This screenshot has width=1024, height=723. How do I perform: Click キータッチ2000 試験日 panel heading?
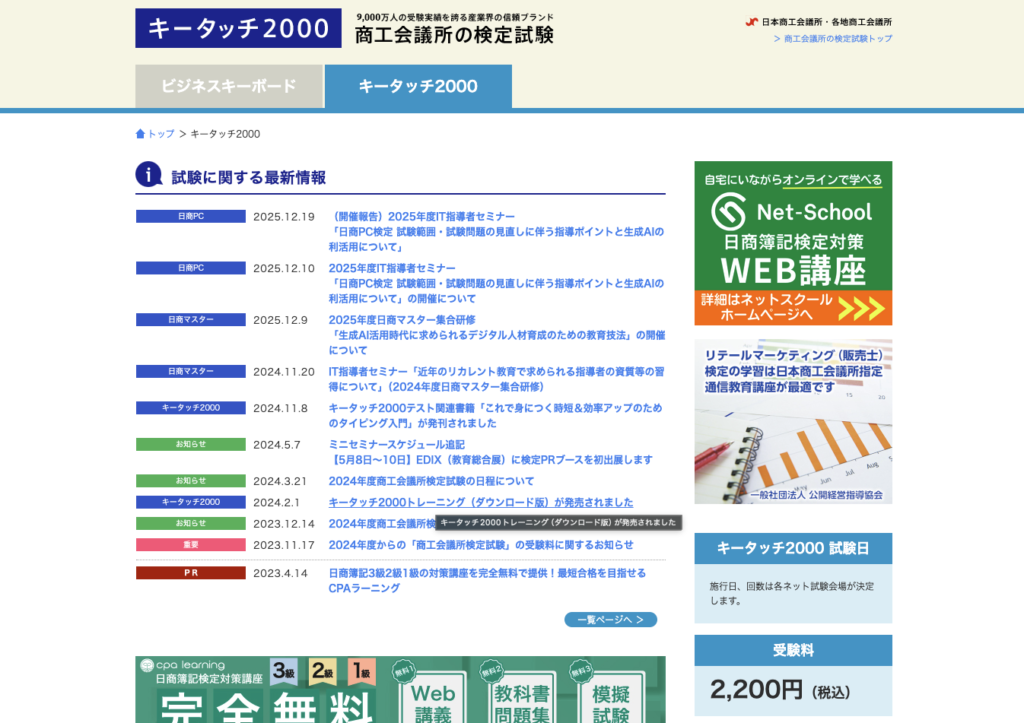[x=793, y=549]
